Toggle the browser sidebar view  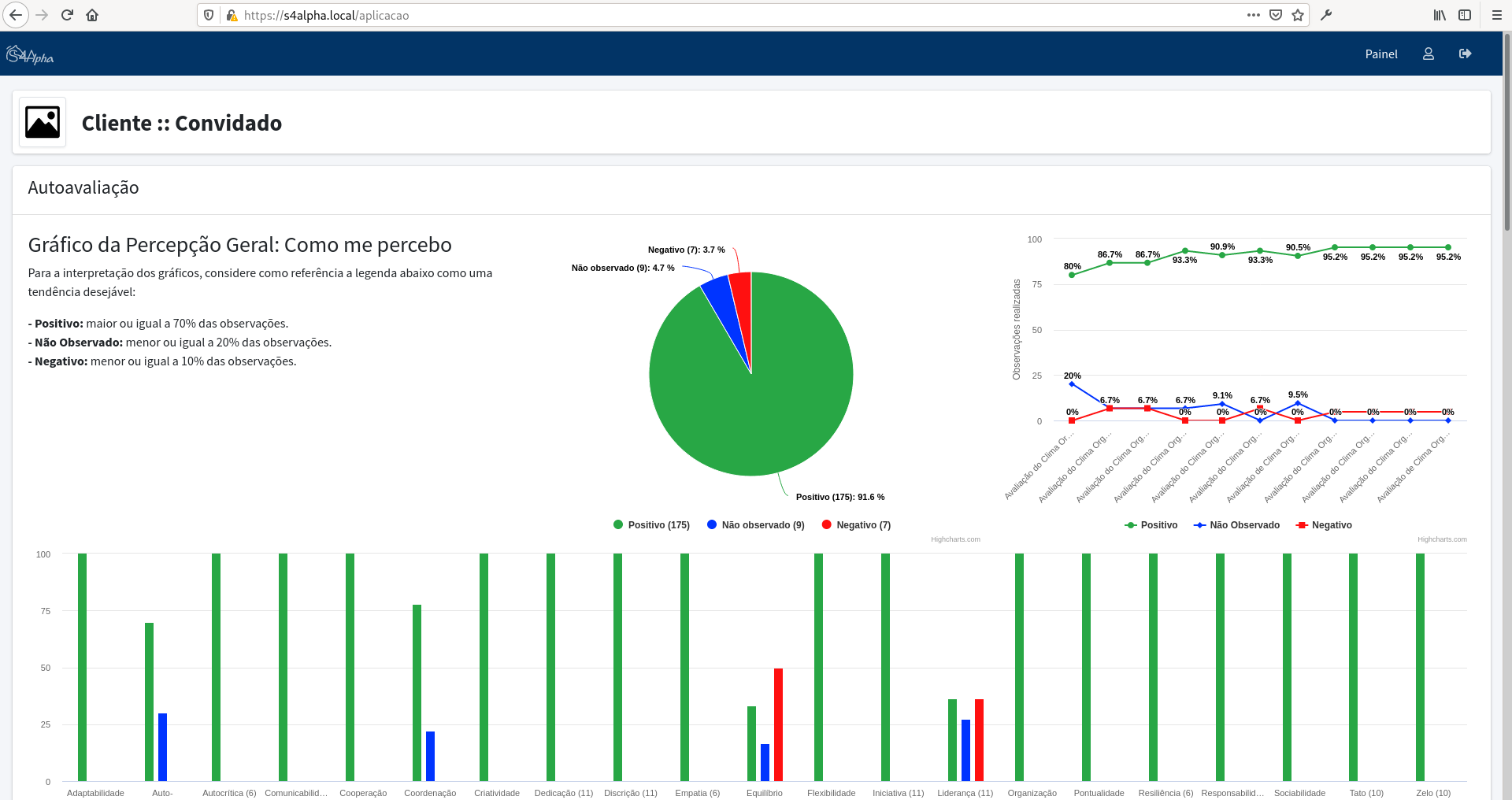(1465, 15)
